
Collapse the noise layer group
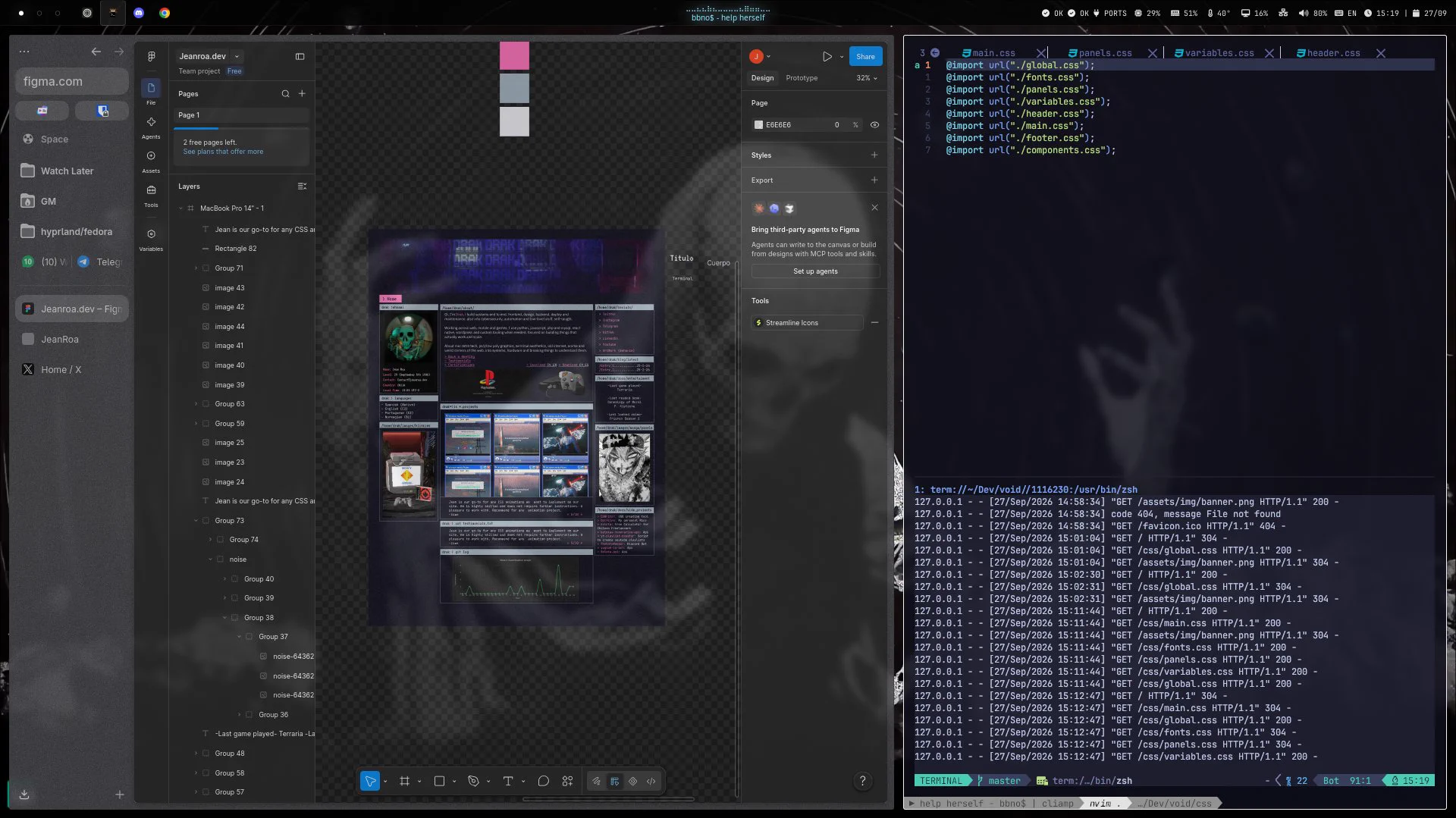[x=210, y=559]
